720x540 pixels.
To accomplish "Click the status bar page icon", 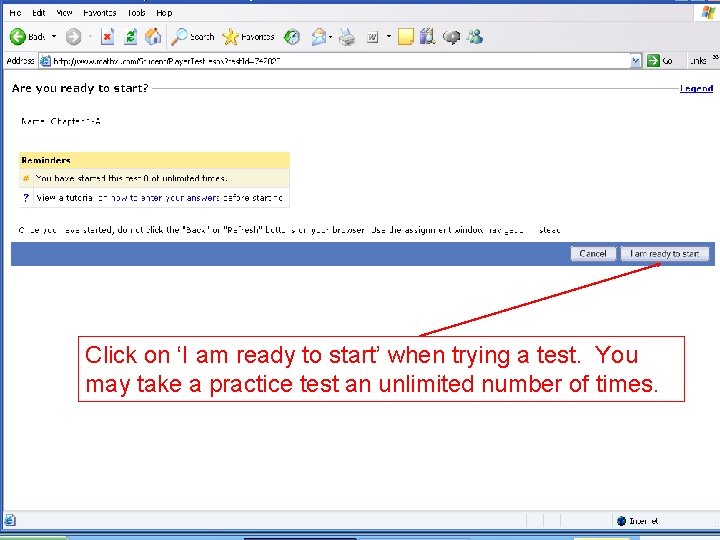I will pyautogui.click(x=10, y=520).
